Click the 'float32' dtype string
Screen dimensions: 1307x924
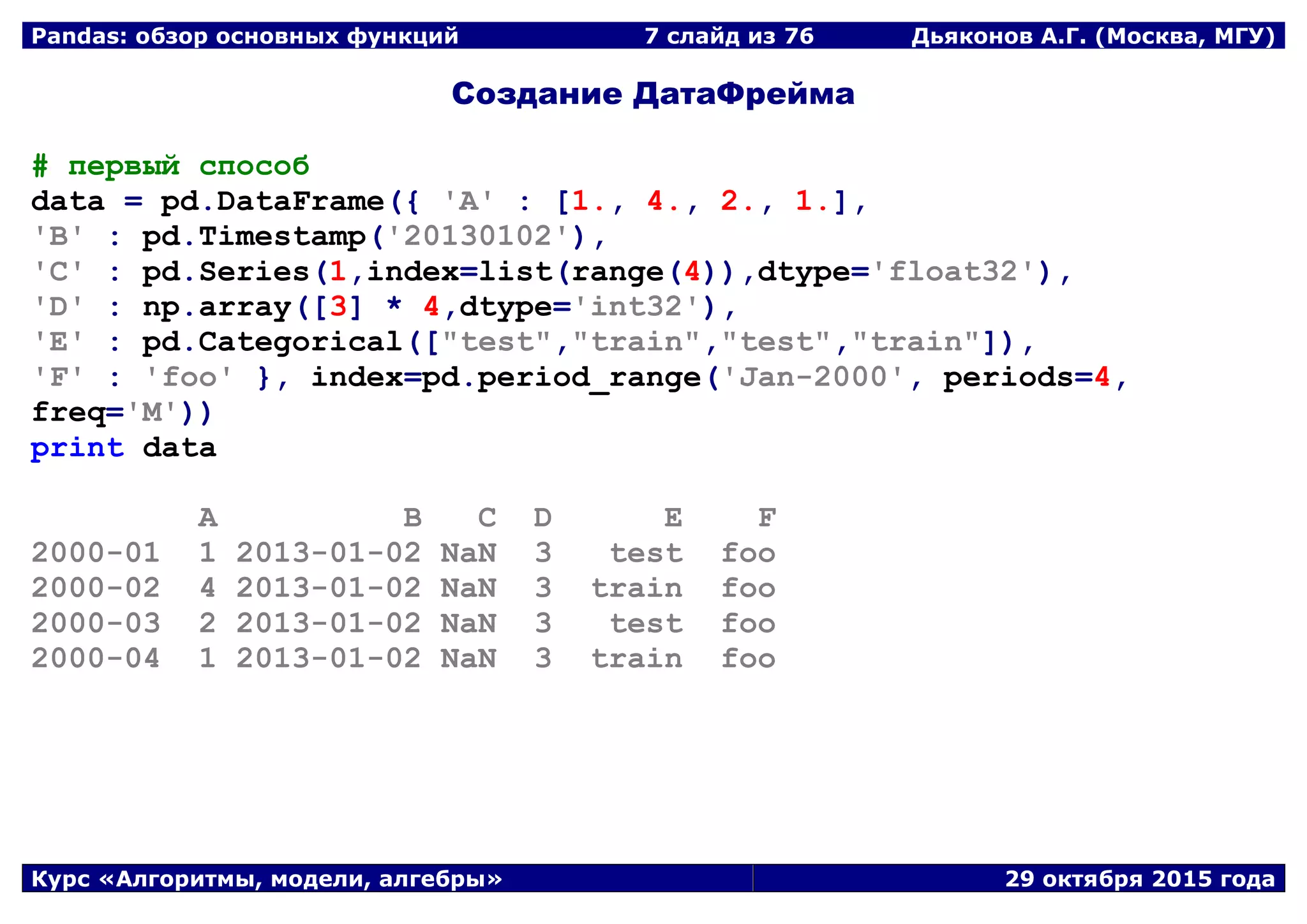953,272
